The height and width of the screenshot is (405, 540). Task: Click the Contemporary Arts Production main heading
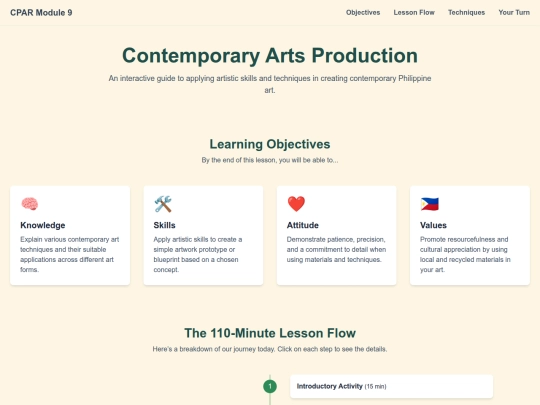click(270, 55)
